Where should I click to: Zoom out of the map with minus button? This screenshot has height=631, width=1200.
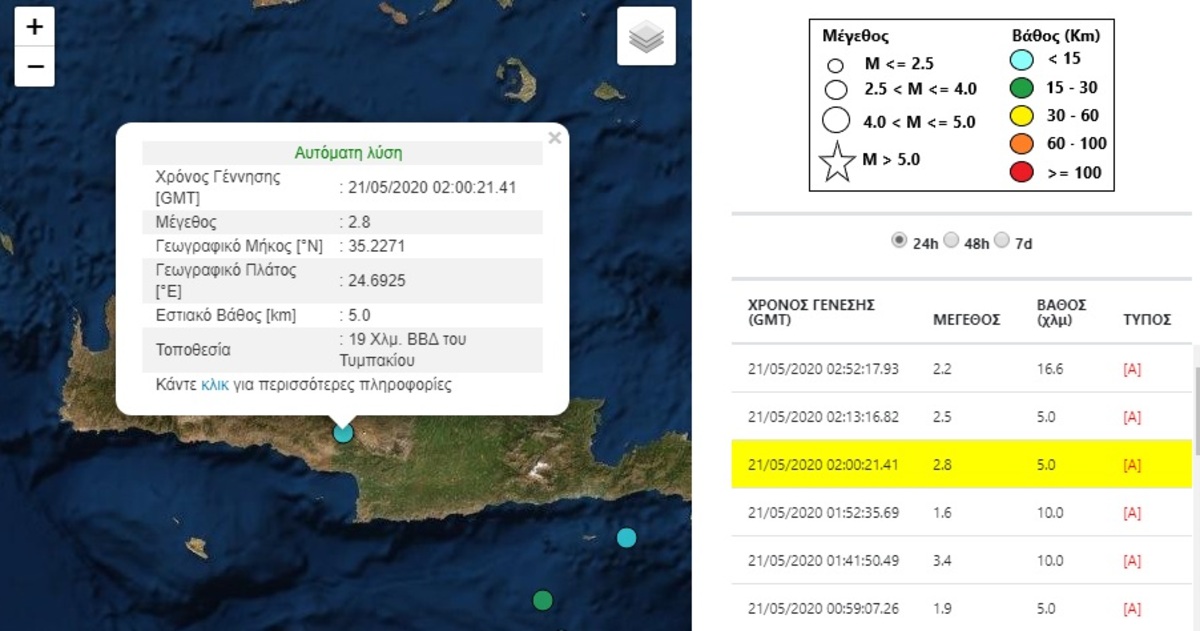[x=34, y=66]
